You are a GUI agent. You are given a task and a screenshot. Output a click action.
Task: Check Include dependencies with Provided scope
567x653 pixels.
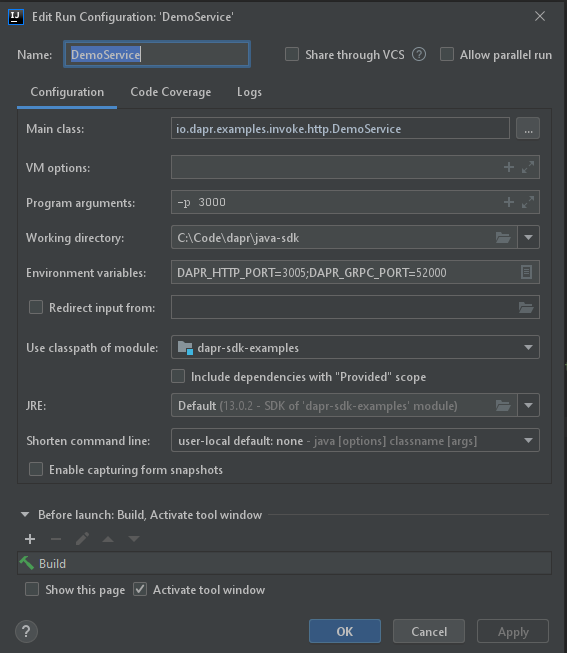coord(178,376)
